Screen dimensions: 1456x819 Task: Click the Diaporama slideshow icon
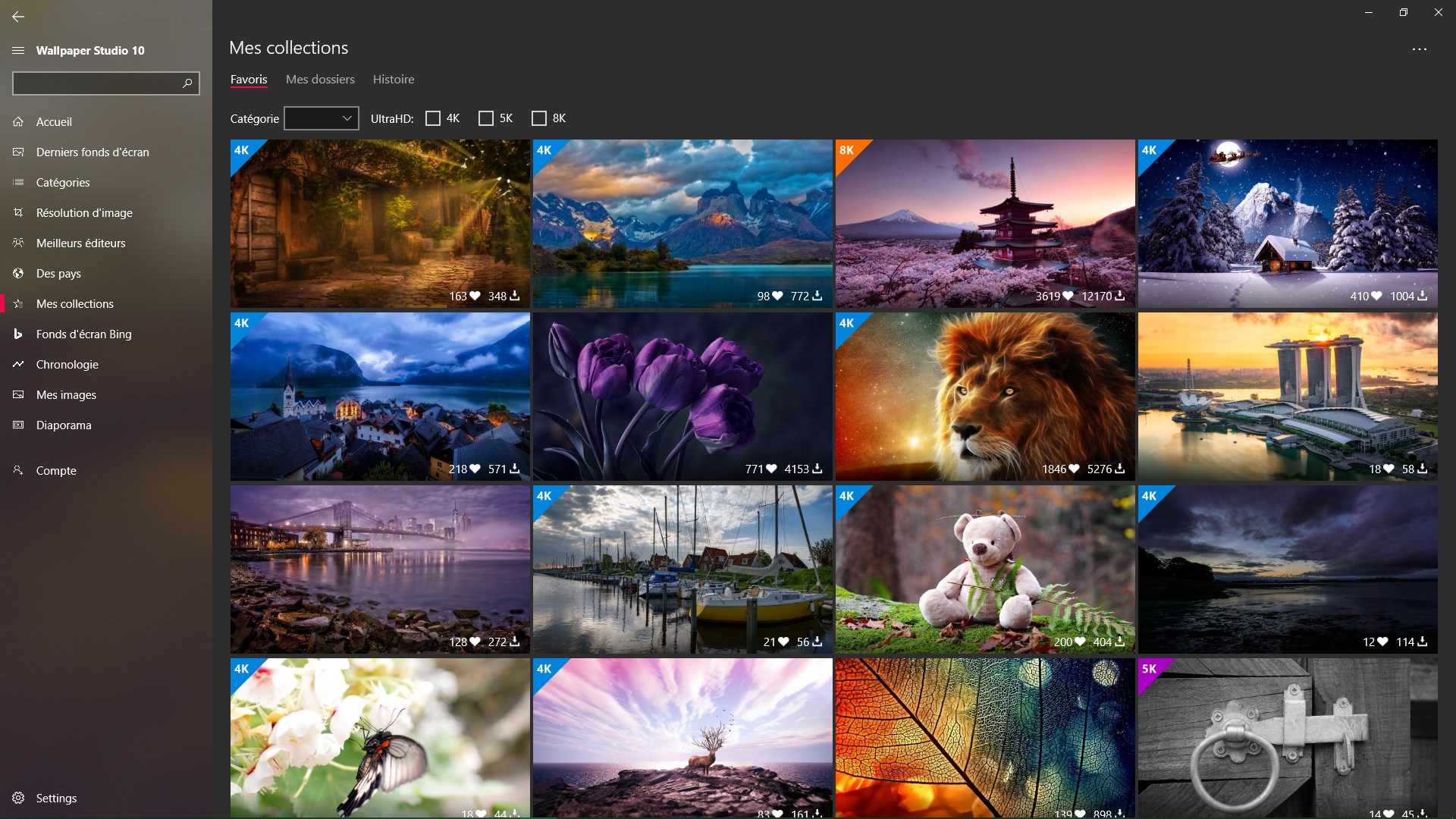coord(18,425)
